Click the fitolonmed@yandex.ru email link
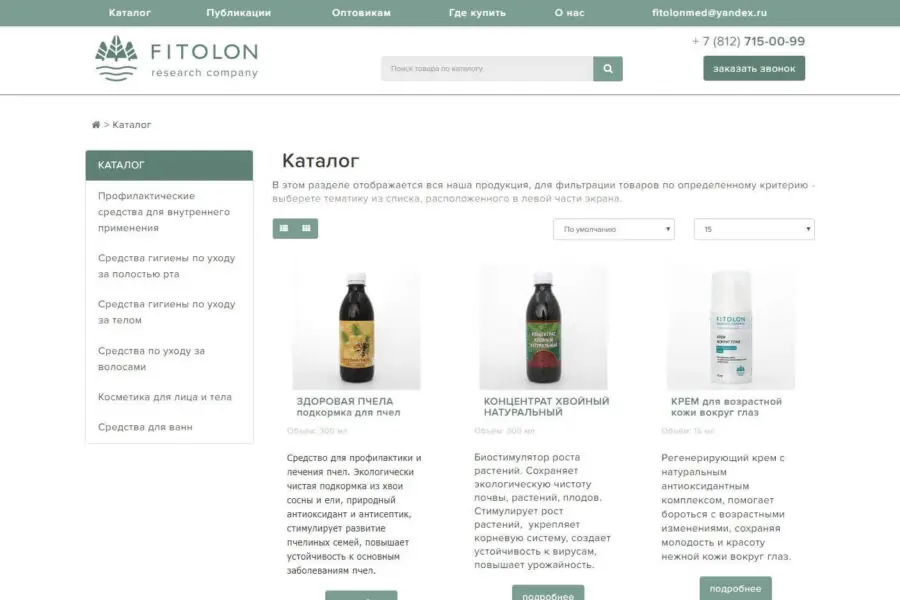The image size is (900, 600). point(709,13)
